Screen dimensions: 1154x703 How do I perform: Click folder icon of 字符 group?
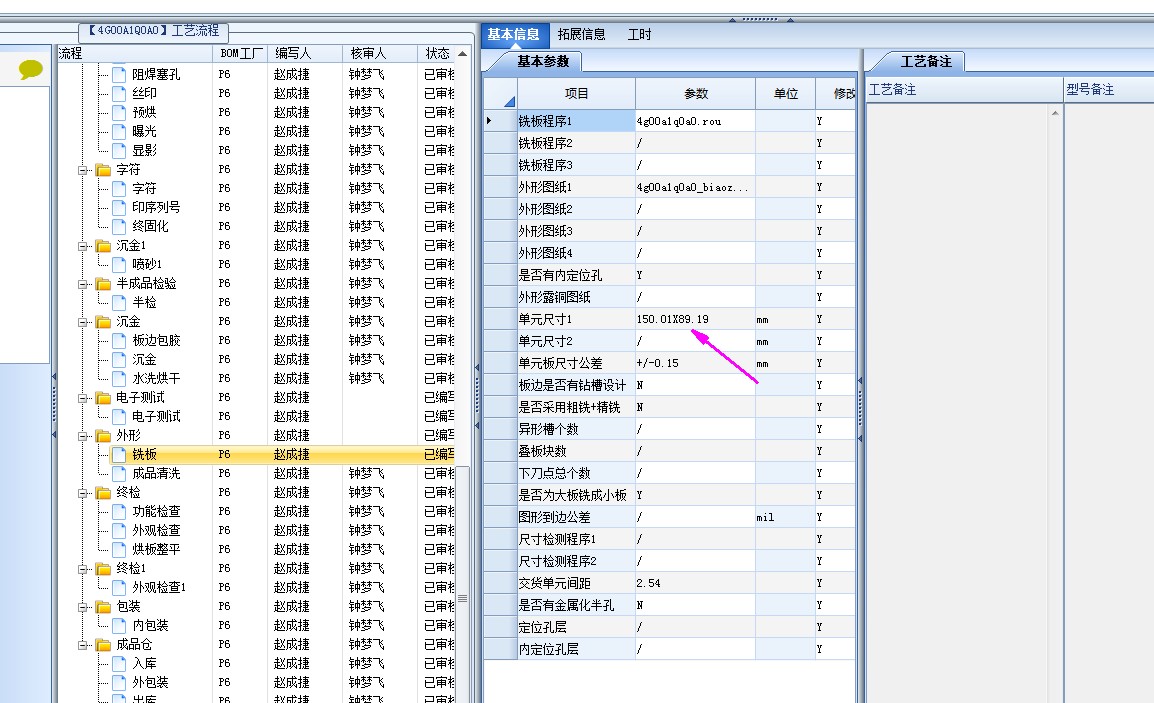pos(103,169)
